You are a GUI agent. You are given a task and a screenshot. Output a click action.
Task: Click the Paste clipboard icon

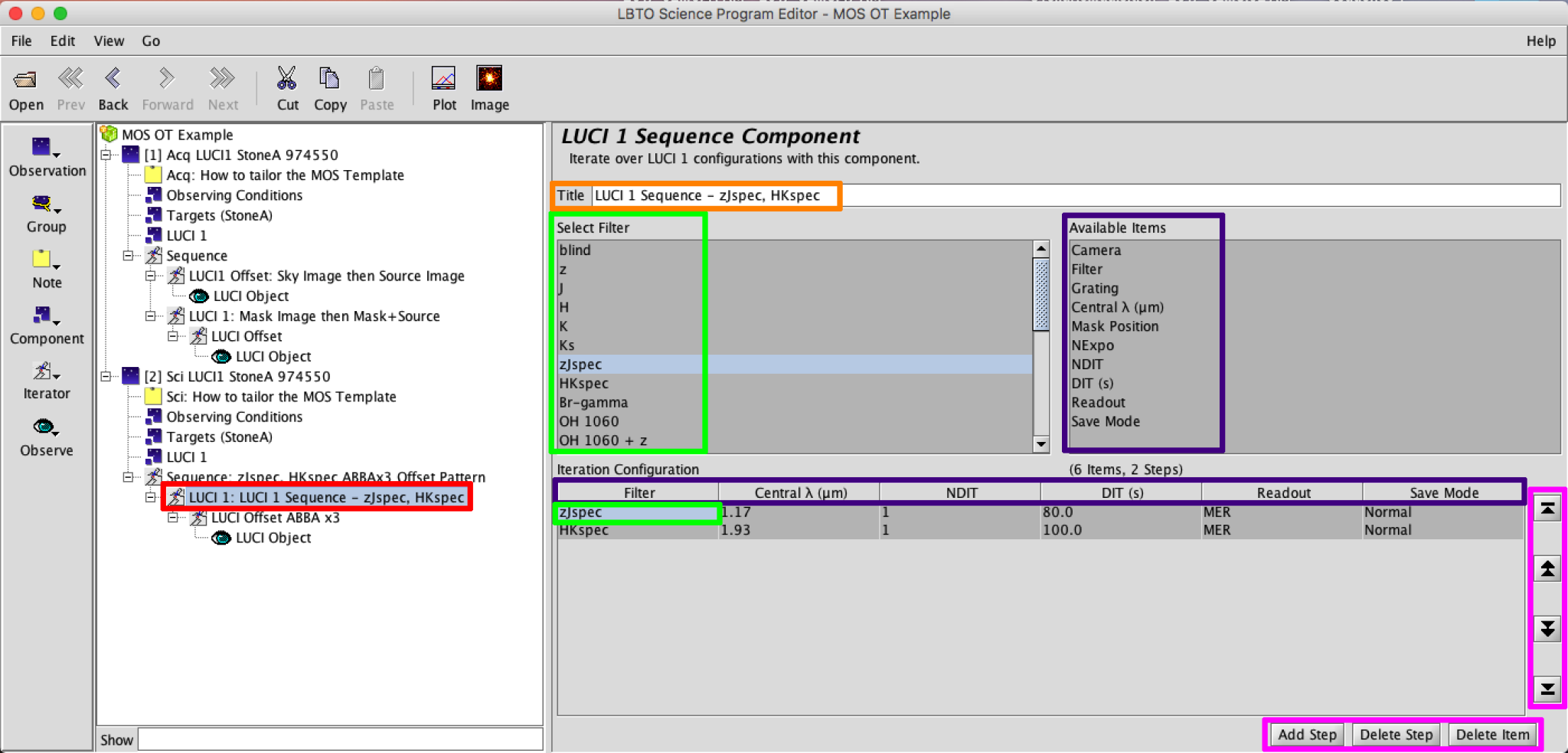[x=377, y=78]
